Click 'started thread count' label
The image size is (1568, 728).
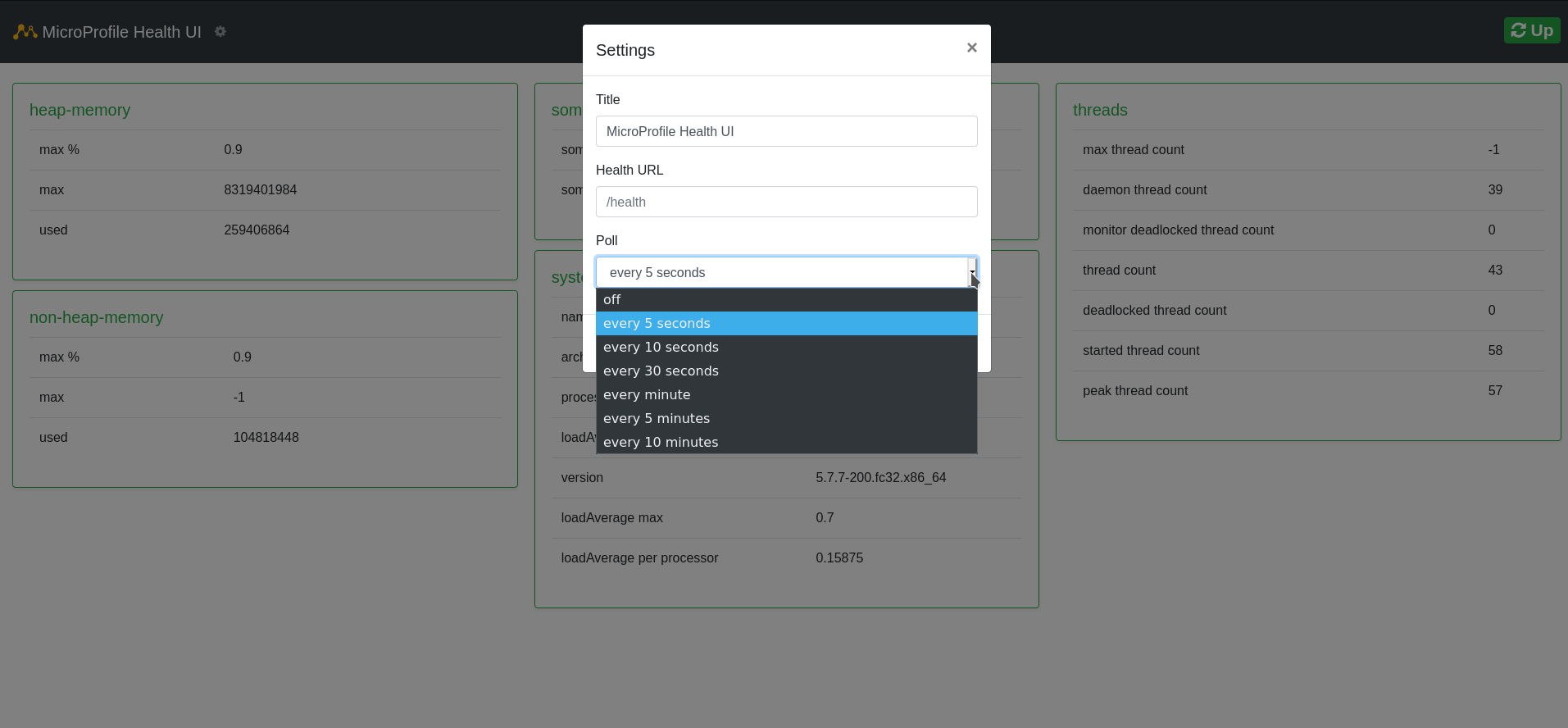pos(1141,351)
